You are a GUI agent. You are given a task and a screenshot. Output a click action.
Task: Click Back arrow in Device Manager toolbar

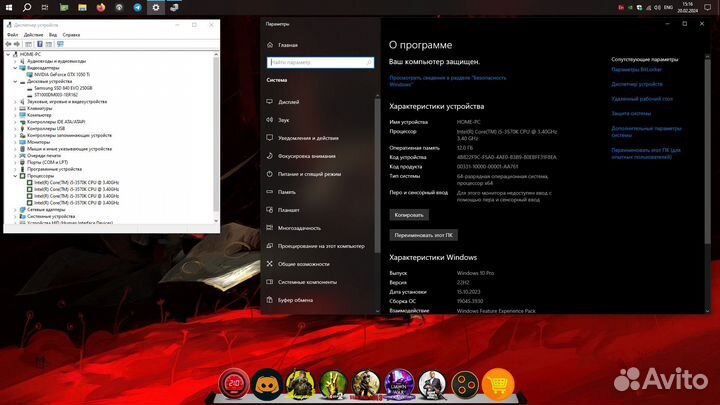click(8, 44)
